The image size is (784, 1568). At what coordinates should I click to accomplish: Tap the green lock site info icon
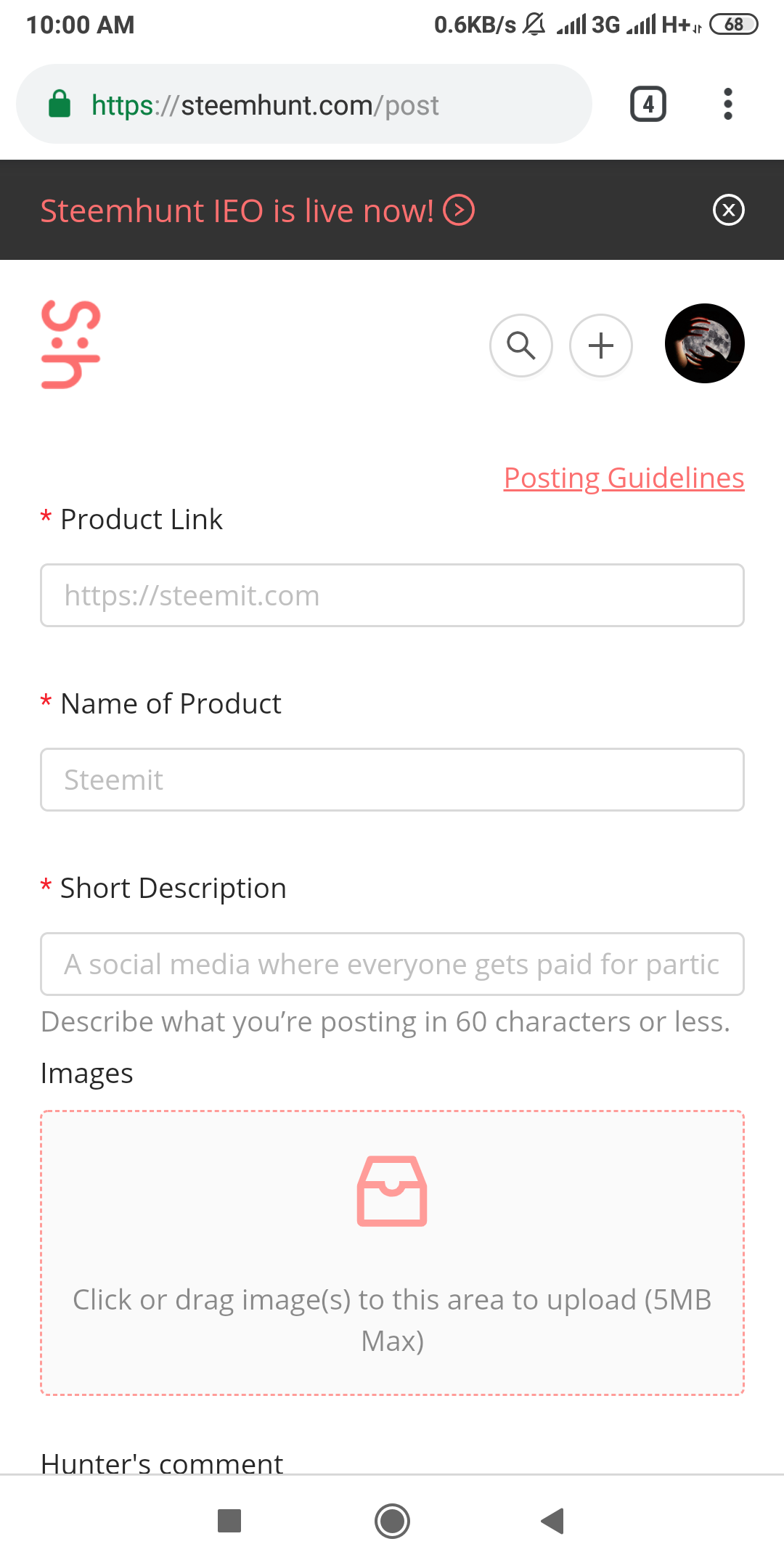click(x=60, y=104)
